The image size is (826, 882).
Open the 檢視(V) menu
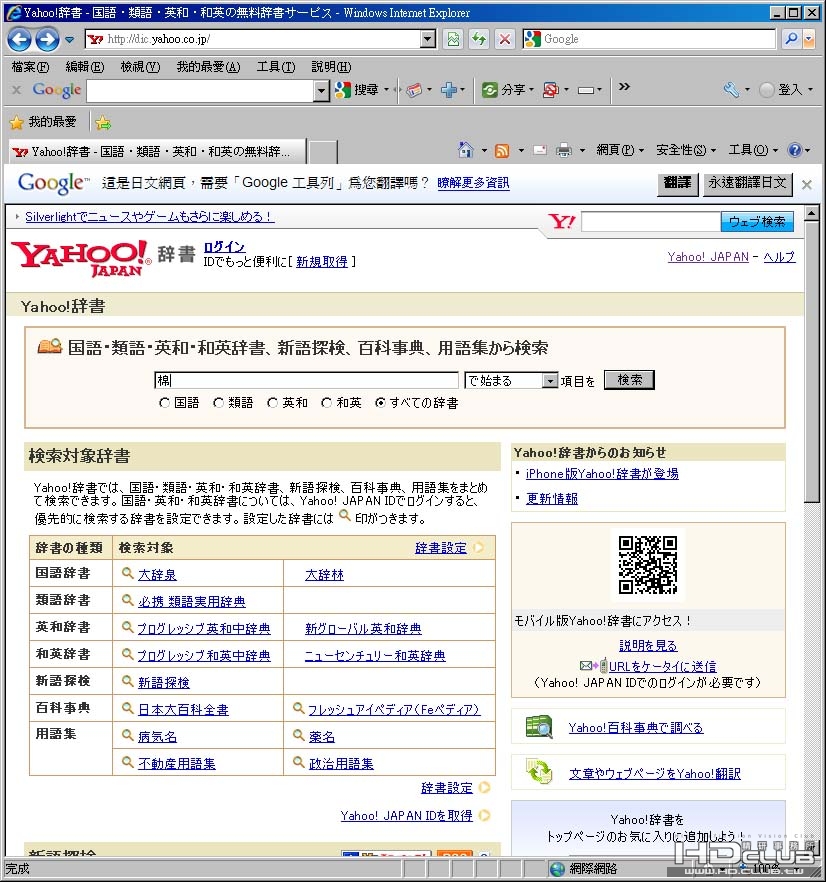click(140, 67)
